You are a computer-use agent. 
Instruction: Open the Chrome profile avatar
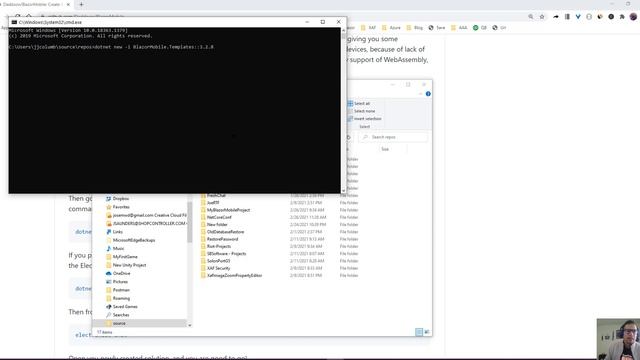tap(633, 17)
